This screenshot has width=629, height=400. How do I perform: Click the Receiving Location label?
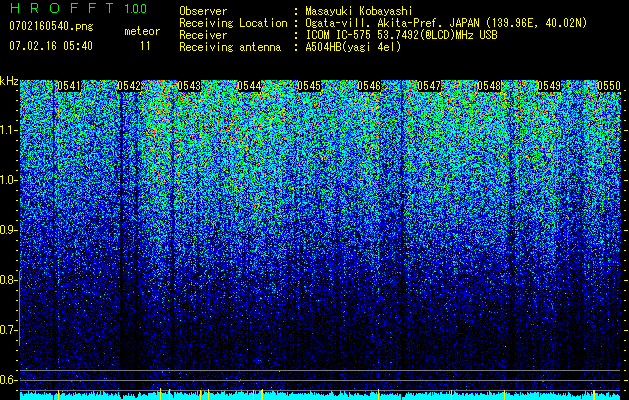tap(233, 23)
